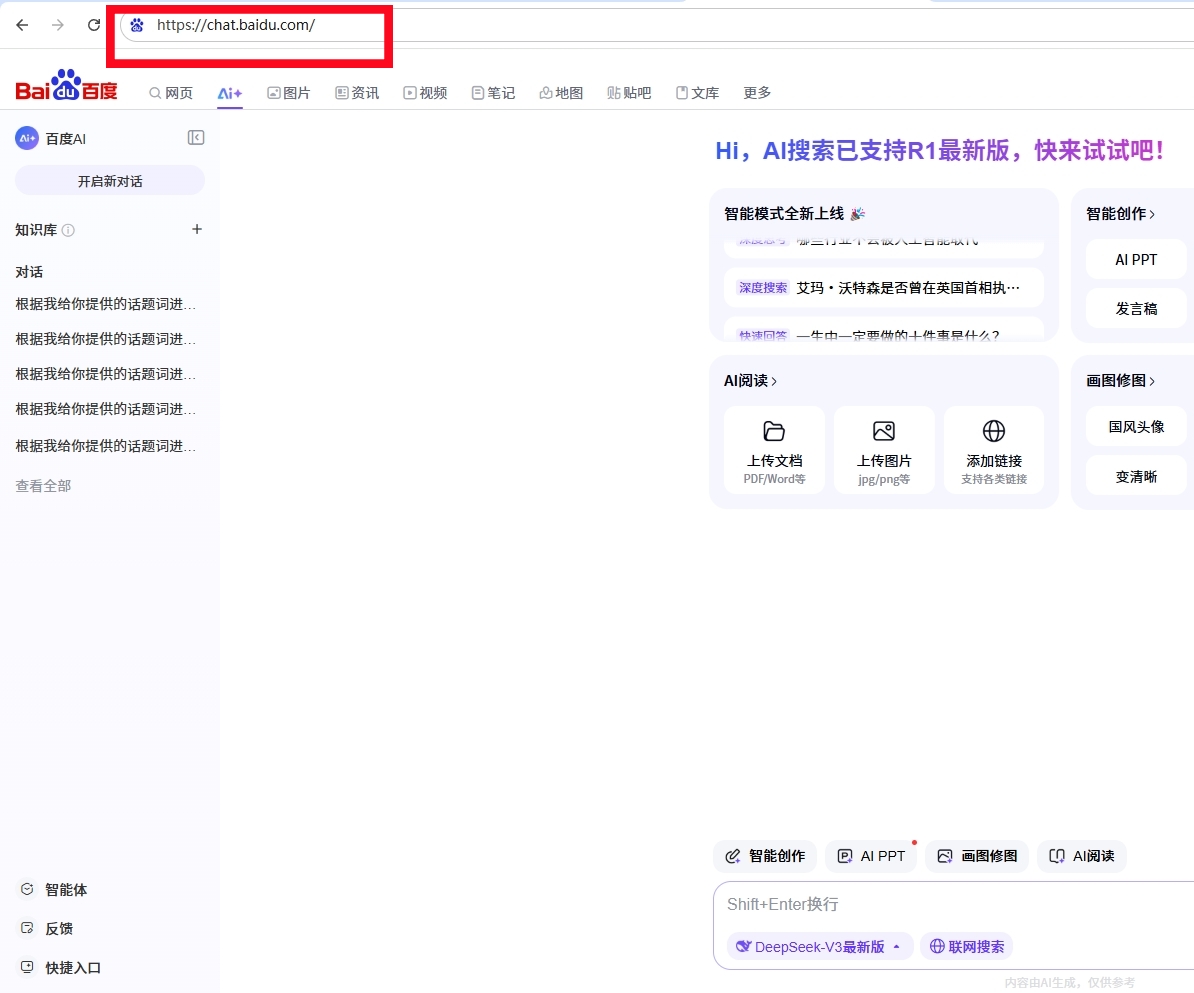Click the 添加链接 globe icon
The width and height of the screenshot is (1194, 993).
[994, 431]
